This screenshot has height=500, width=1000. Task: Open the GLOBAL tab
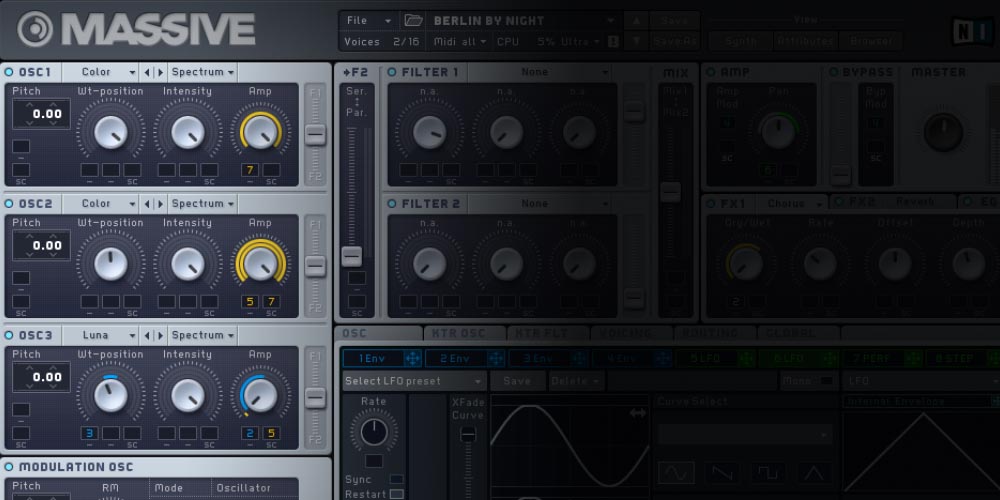(798, 333)
